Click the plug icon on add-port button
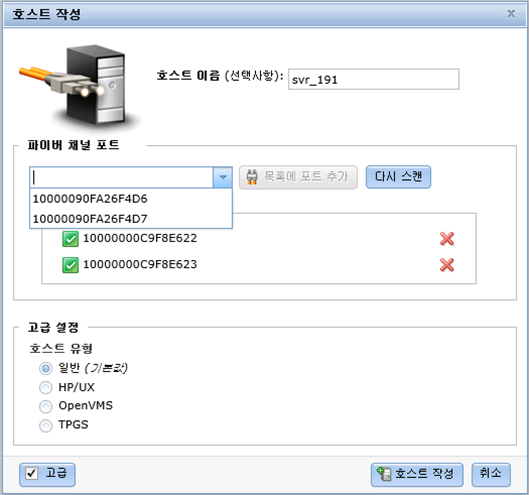The height and width of the screenshot is (495, 529). coord(252,177)
